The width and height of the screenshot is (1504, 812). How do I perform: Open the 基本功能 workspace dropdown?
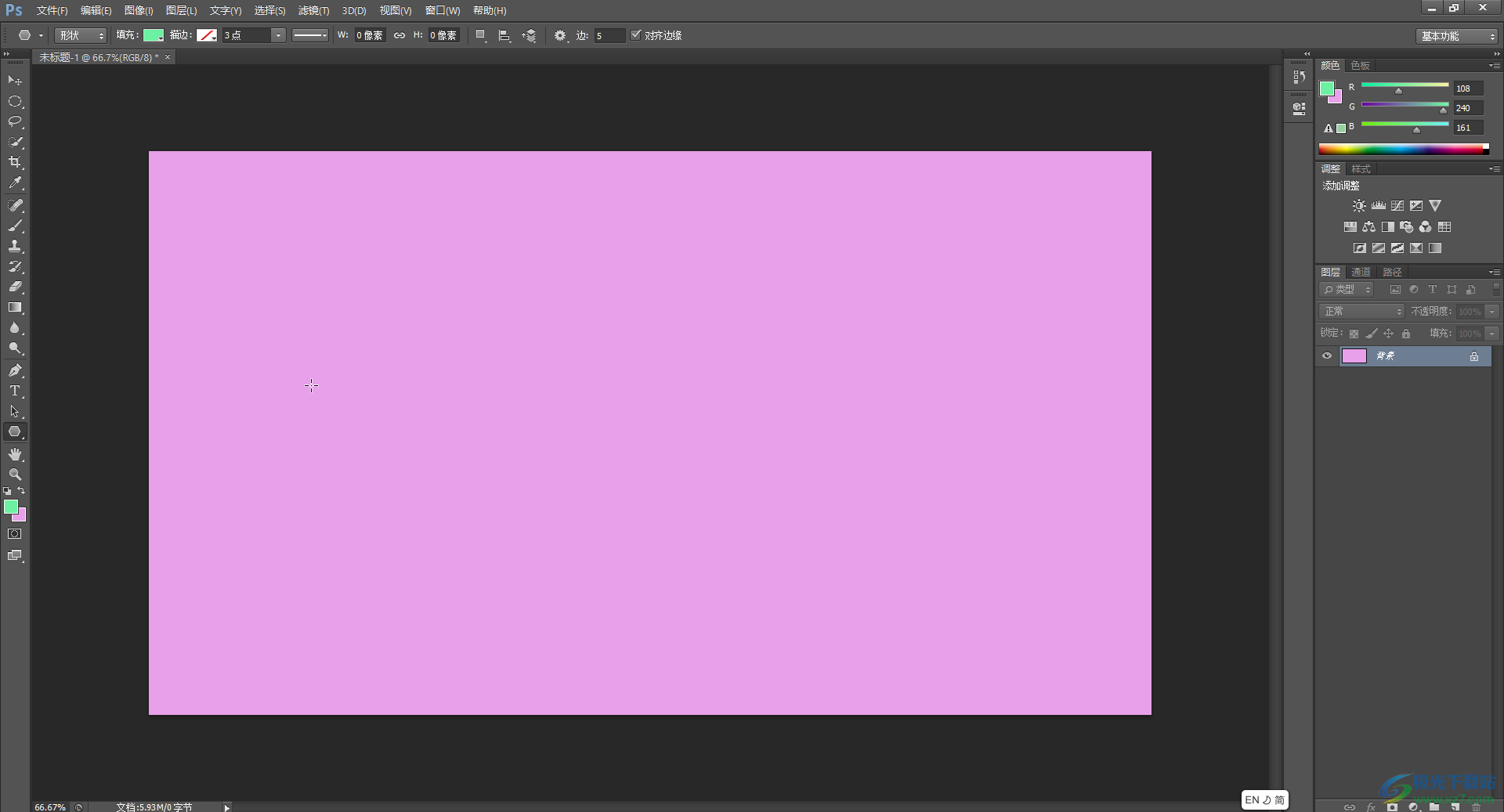(1457, 36)
